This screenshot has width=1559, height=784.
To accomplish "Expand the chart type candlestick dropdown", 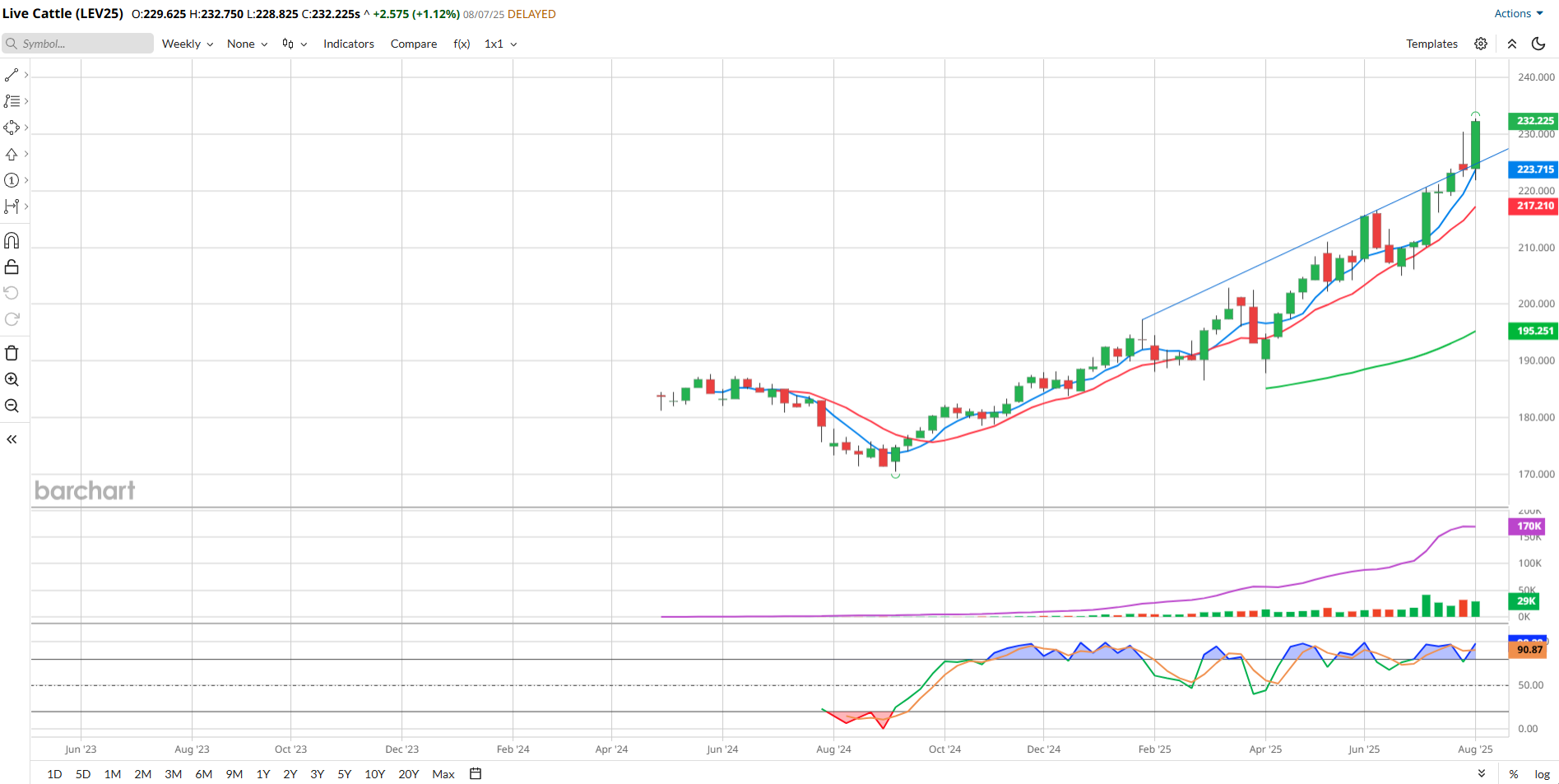I will pyautogui.click(x=294, y=44).
